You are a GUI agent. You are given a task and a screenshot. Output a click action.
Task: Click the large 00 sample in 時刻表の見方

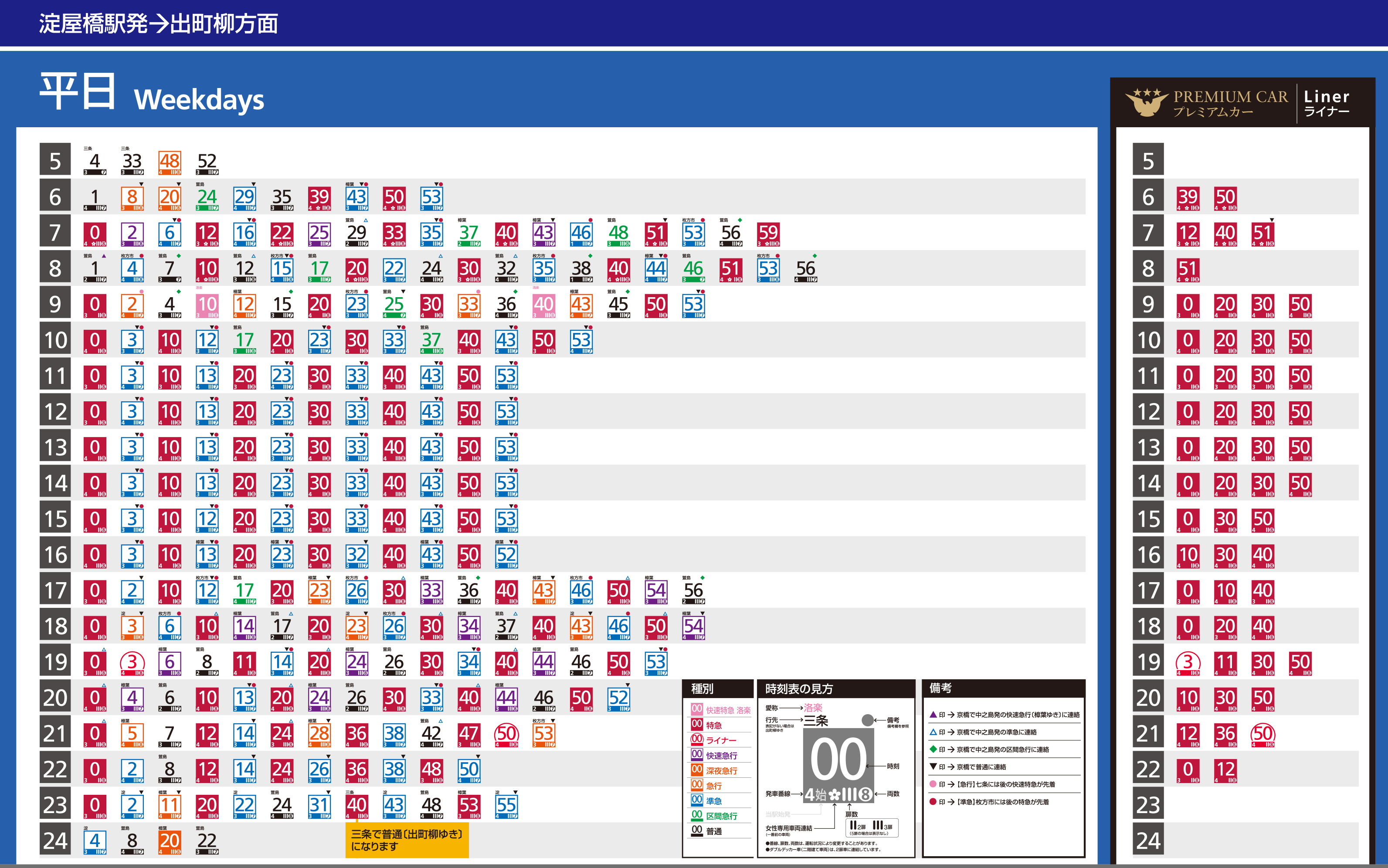pyautogui.click(x=838, y=759)
